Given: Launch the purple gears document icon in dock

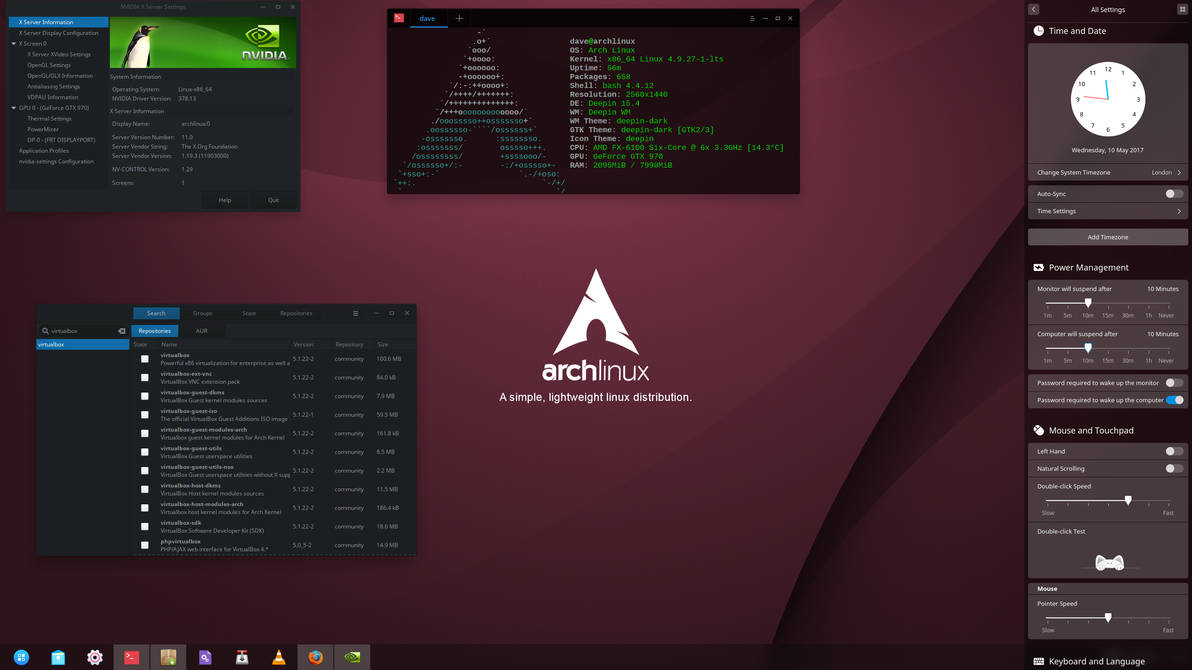Looking at the screenshot, I should [205, 657].
